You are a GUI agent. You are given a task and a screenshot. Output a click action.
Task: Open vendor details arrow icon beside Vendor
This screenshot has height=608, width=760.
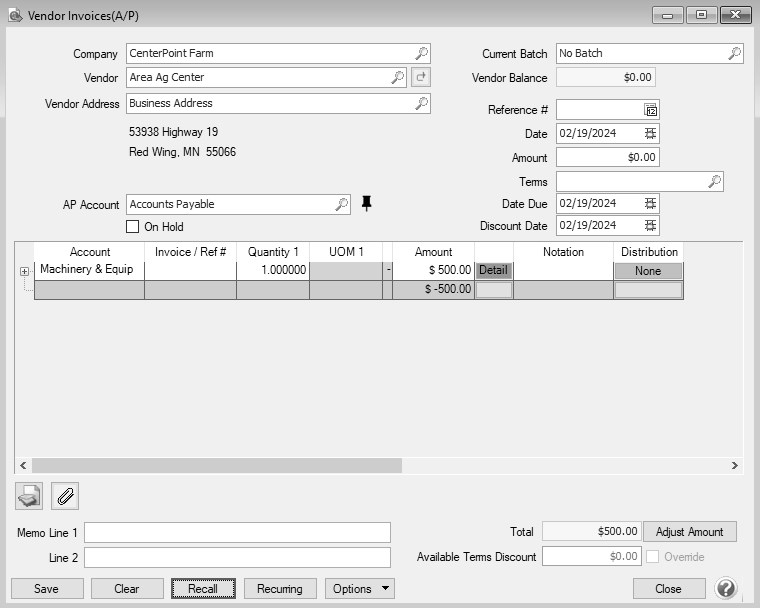pyautogui.click(x=421, y=77)
